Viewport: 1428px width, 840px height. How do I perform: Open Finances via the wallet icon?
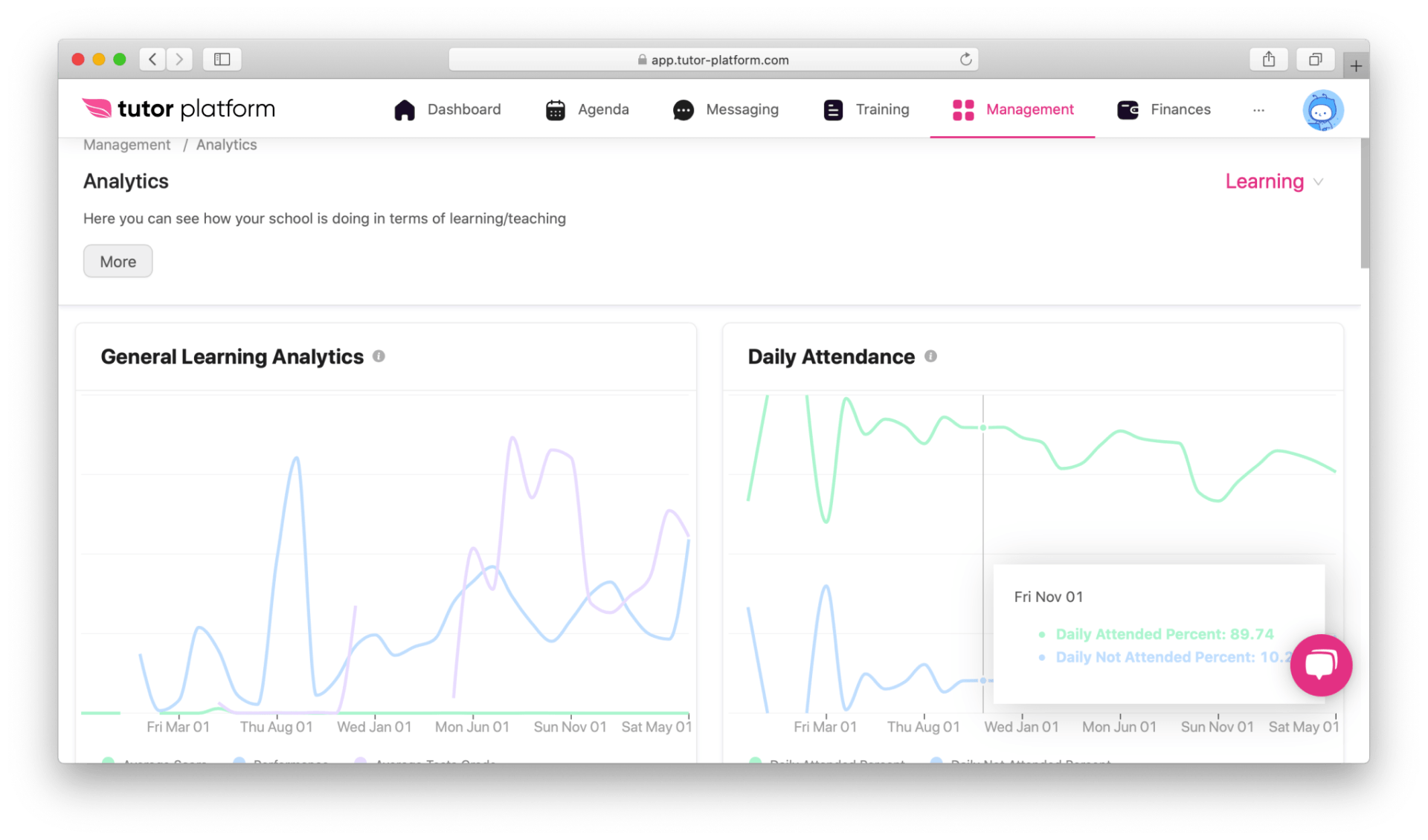1127,109
